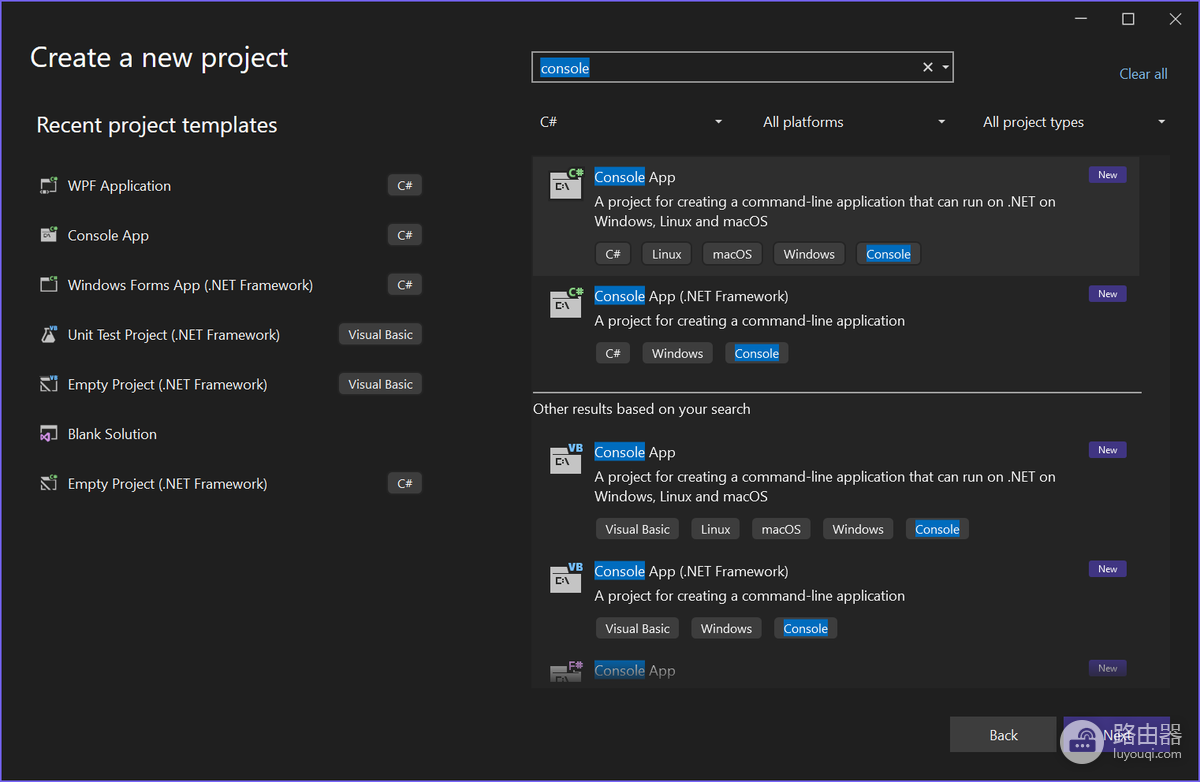Click the Unit Test Project flask icon
The width and height of the screenshot is (1200, 782).
click(x=48, y=335)
